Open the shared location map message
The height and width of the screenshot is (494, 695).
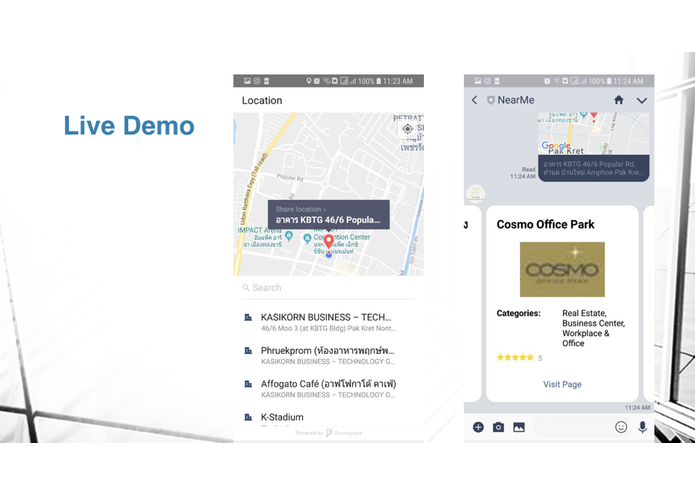pos(593,133)
